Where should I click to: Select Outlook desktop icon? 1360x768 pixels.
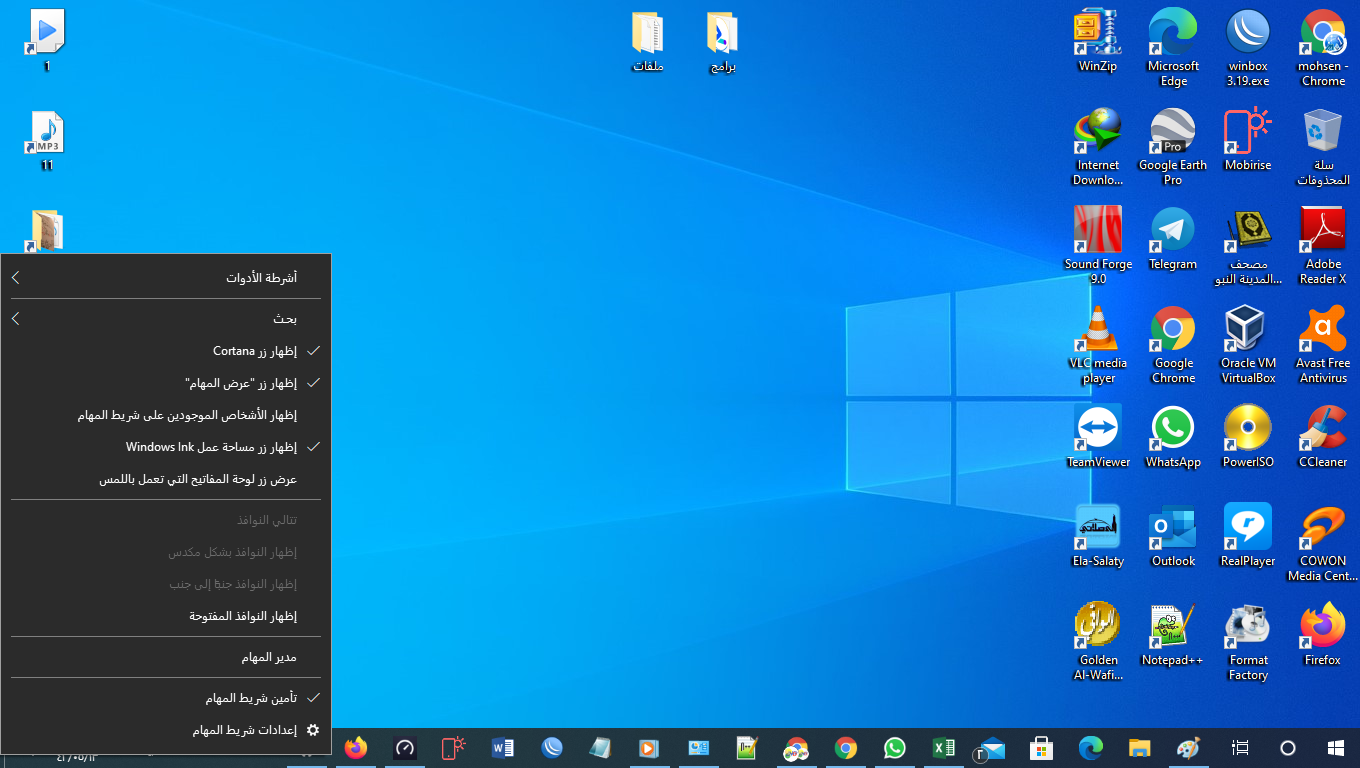pos(1173,536)
